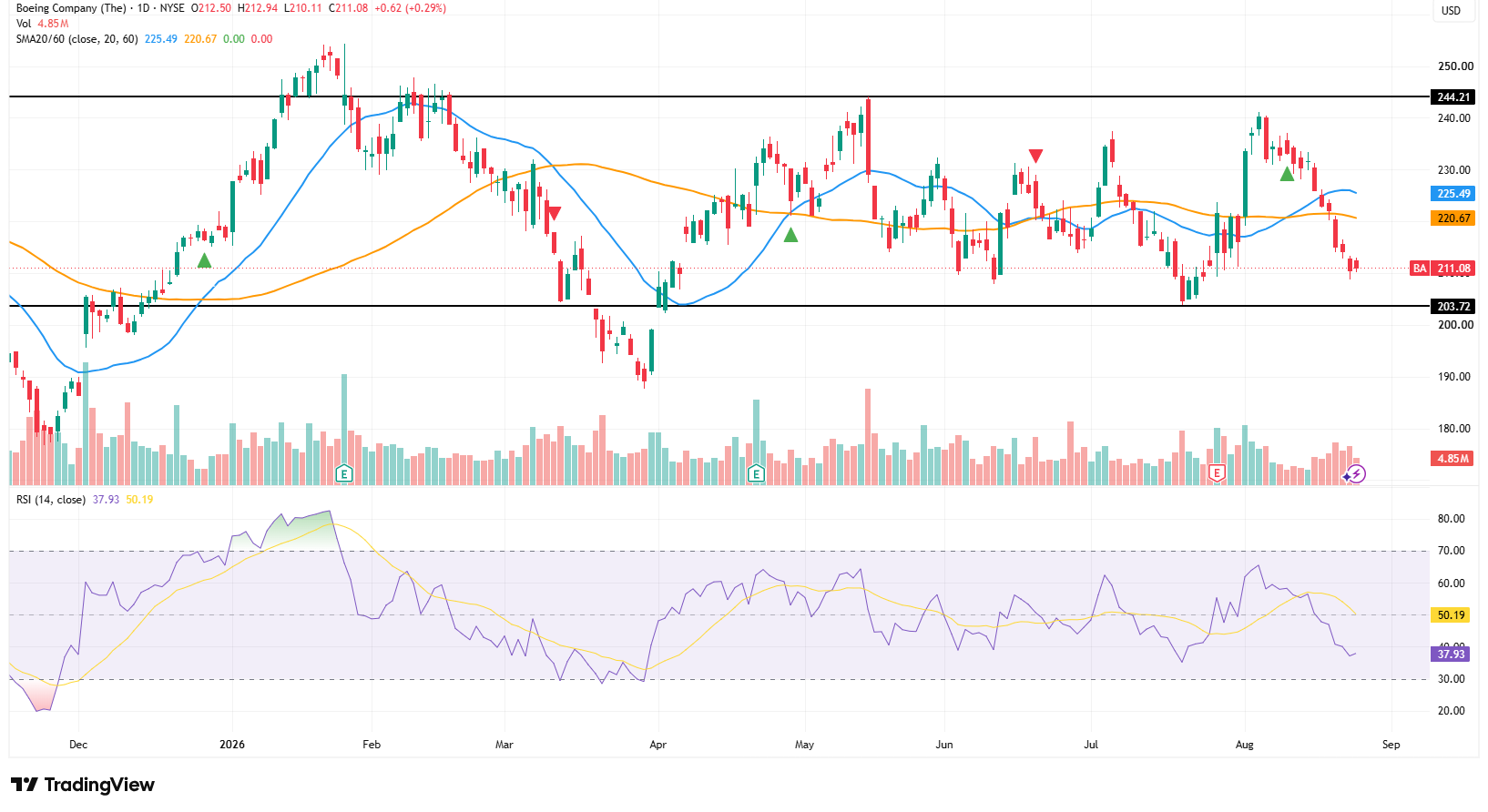Open the USD currency selector
1488x812 pixels.
pos(1451,11)
